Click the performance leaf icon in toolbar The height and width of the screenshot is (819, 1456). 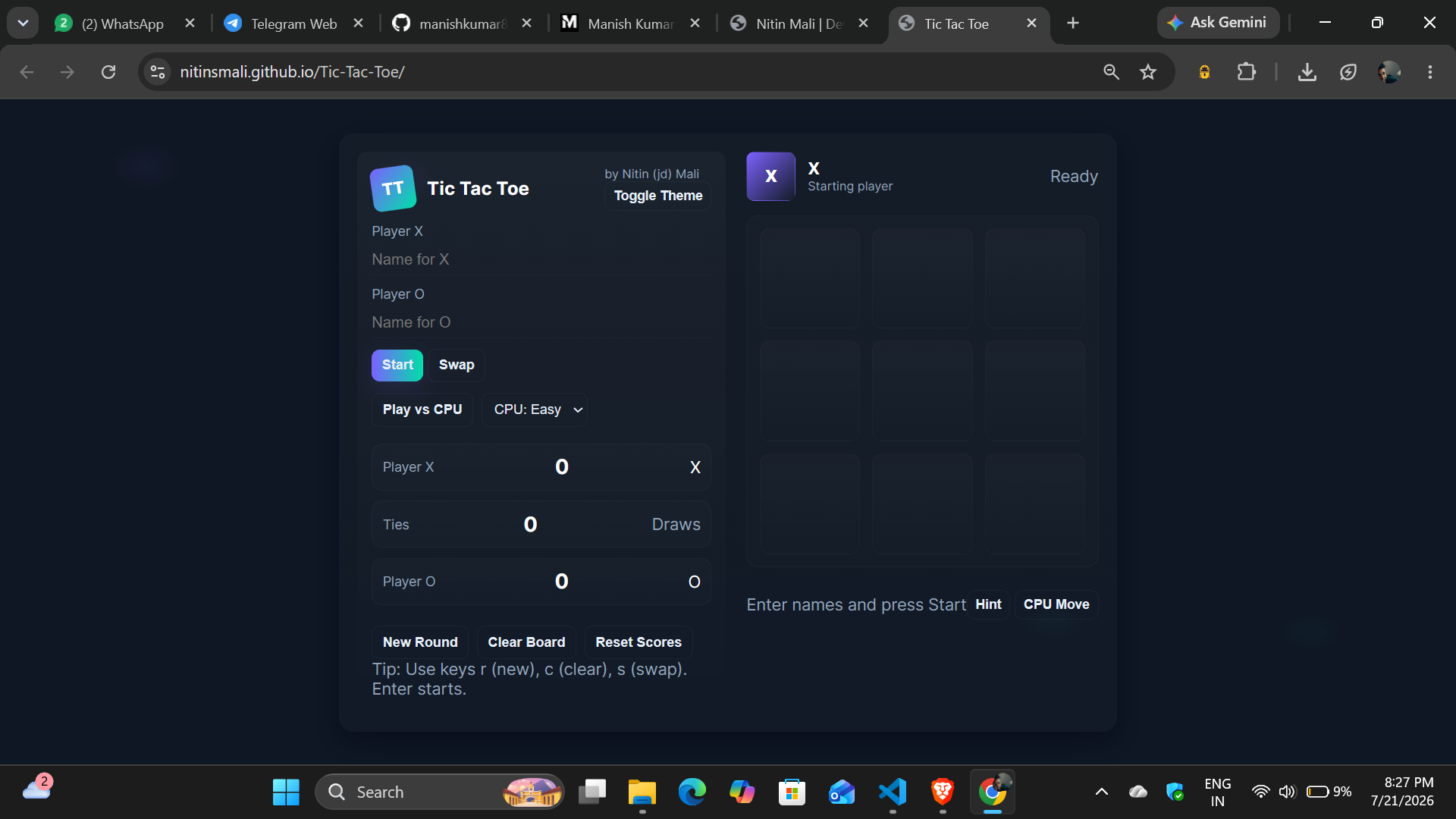point(1348,72)
